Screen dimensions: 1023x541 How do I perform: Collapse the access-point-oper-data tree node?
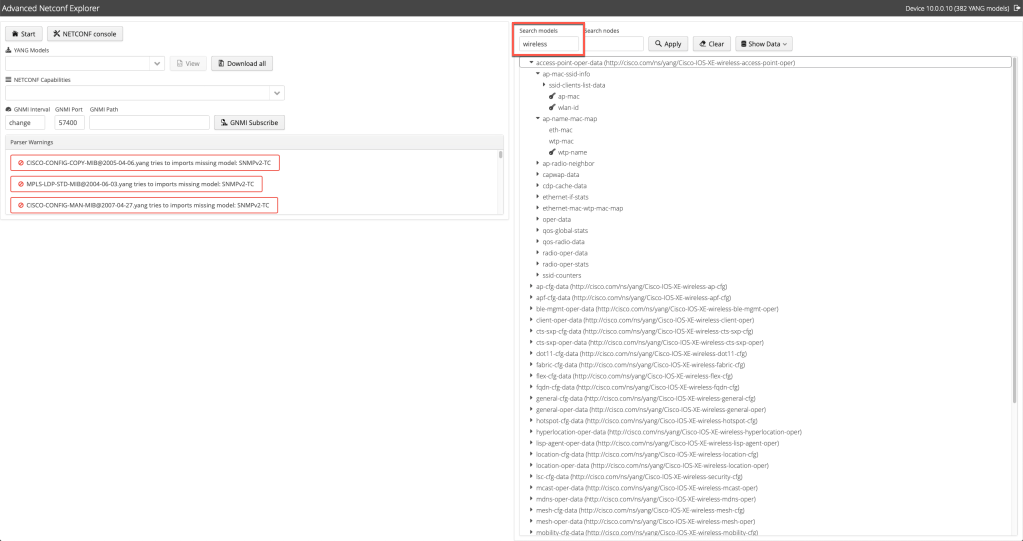(531, 63)
